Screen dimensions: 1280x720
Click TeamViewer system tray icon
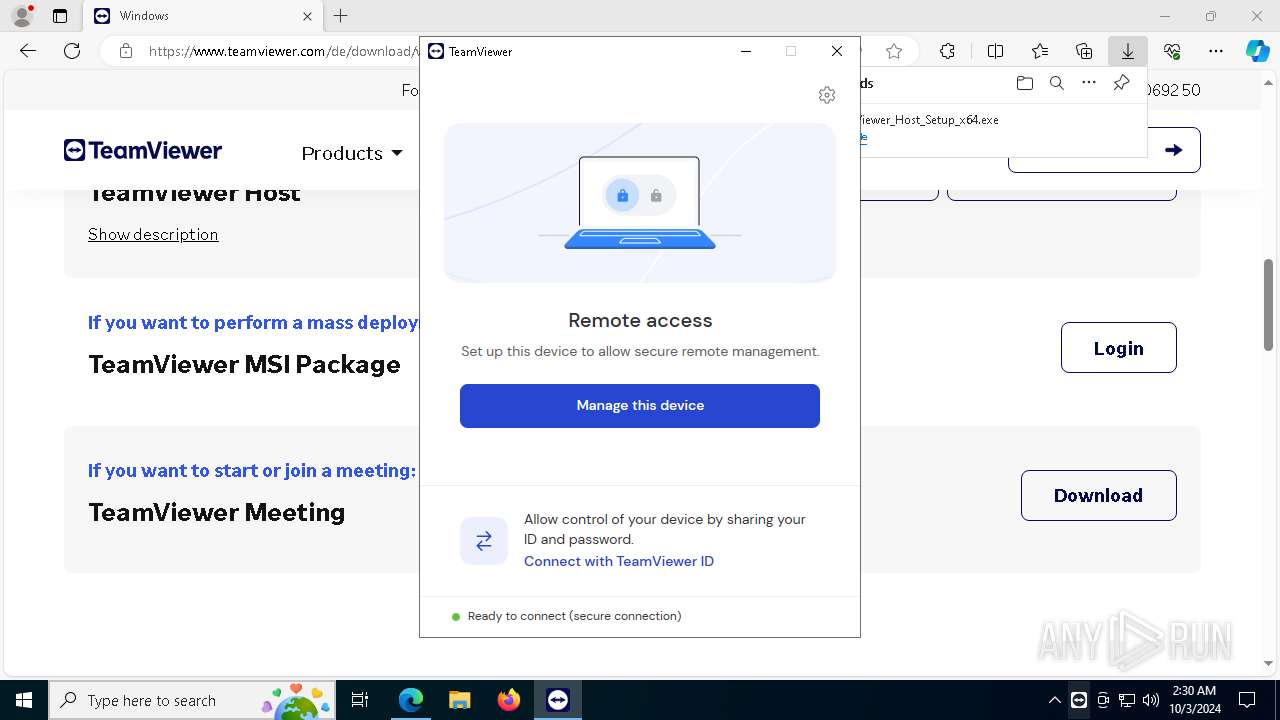(1079, 700)
